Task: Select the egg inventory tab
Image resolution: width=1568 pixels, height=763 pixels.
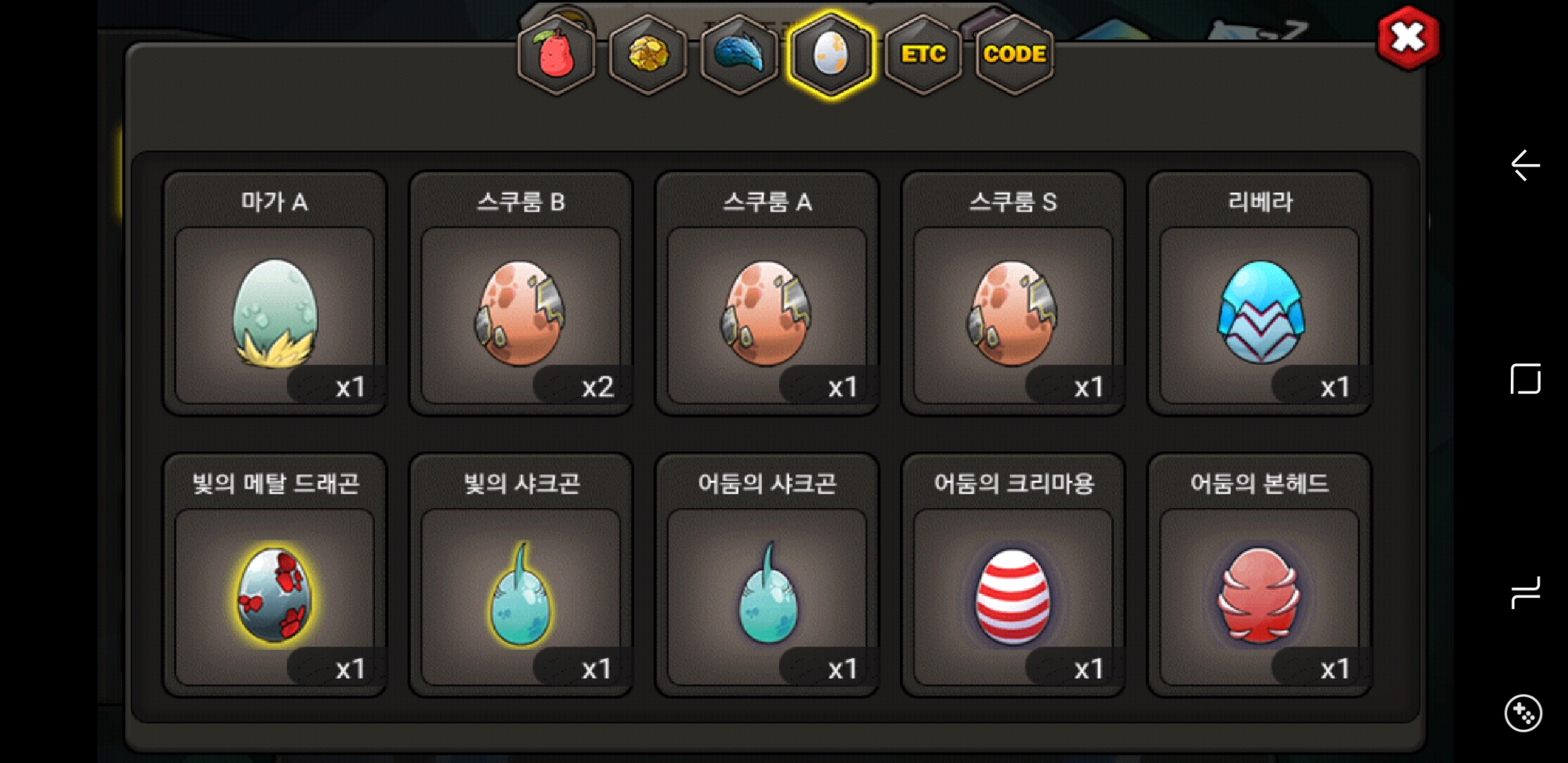Action: [x=831, y=54]
